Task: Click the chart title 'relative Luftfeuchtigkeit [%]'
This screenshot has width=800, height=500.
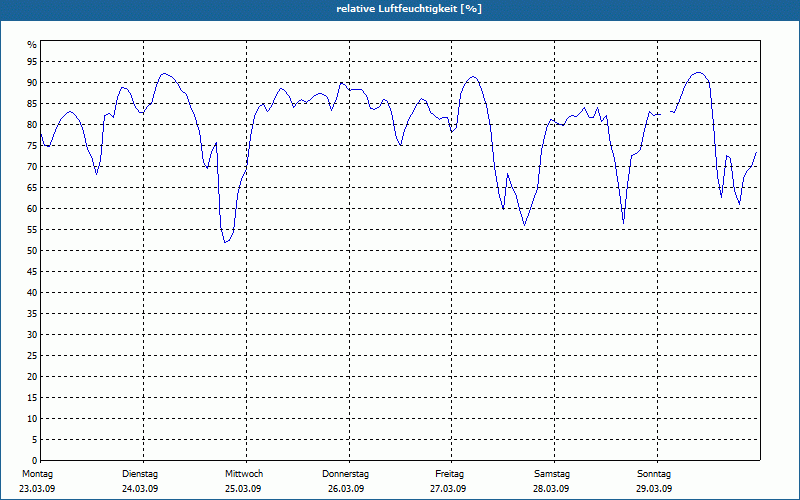Action: click(x=409, y=9)
